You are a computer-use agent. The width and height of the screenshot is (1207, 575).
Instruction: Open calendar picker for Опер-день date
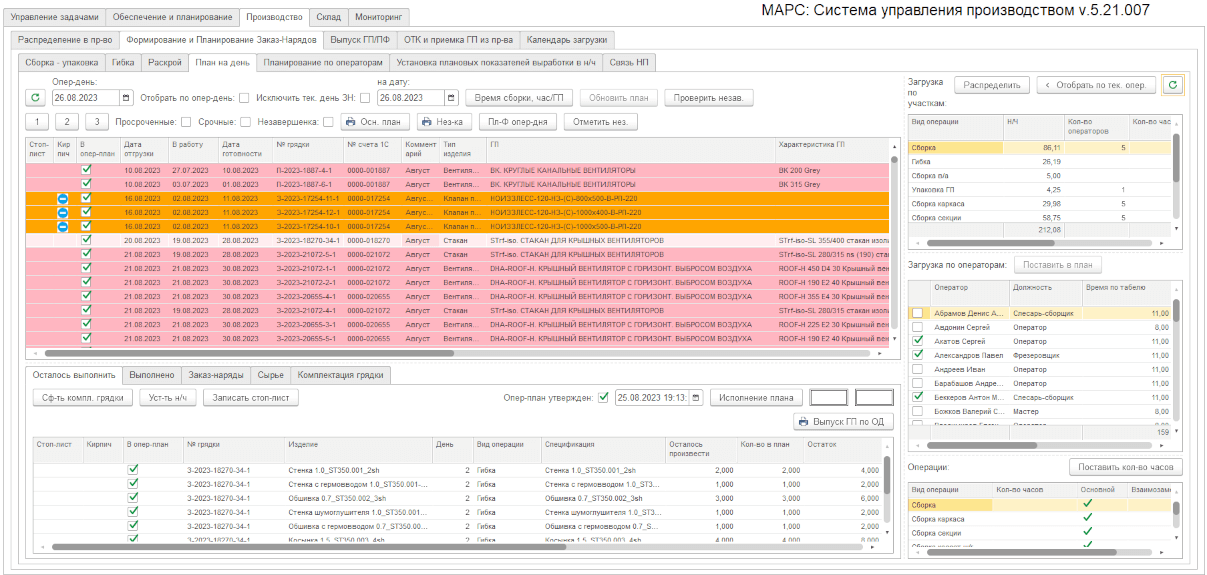click(126, 98)
